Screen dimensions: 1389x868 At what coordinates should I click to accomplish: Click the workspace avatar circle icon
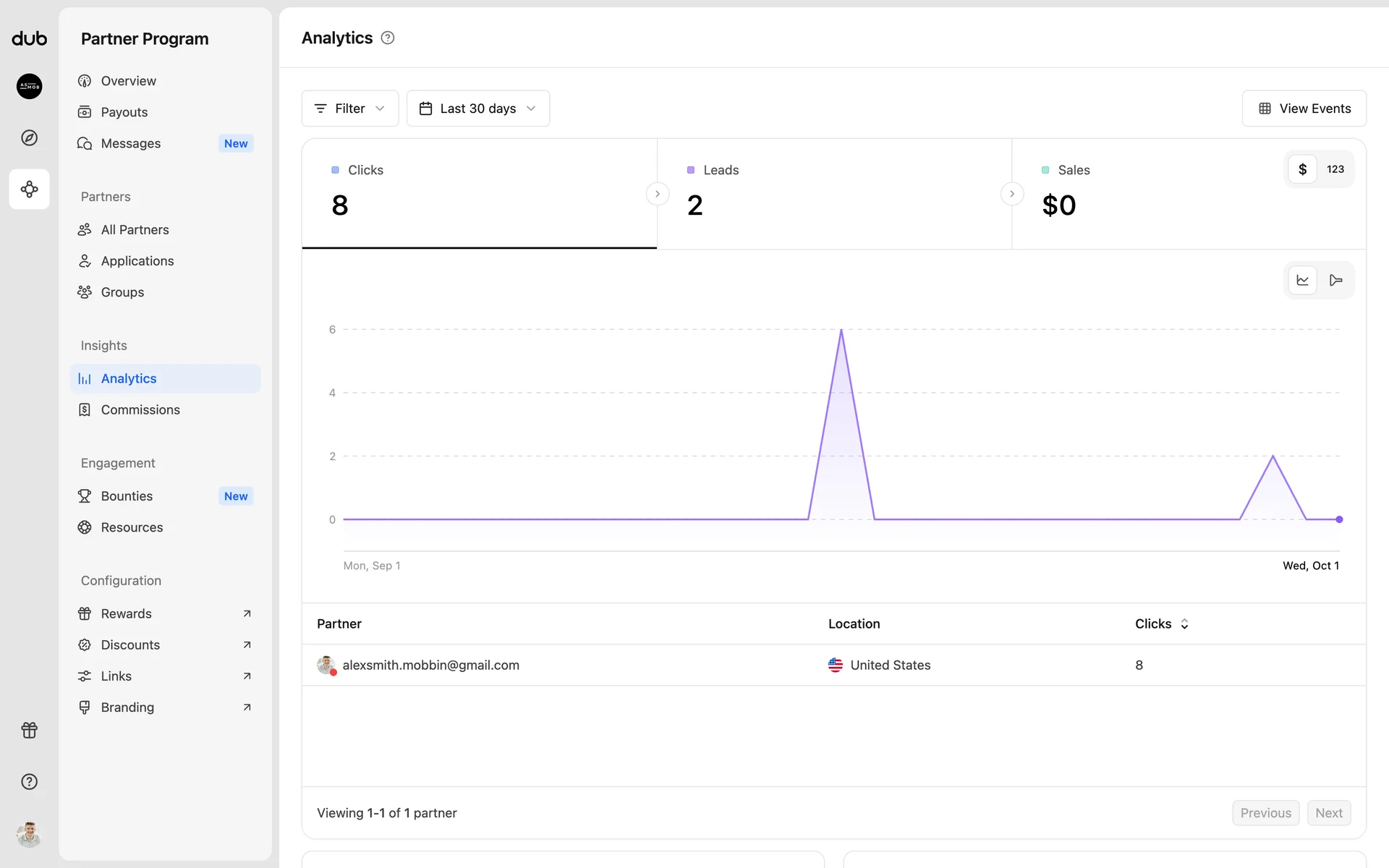pyautogui.click(x=29, y=86)
